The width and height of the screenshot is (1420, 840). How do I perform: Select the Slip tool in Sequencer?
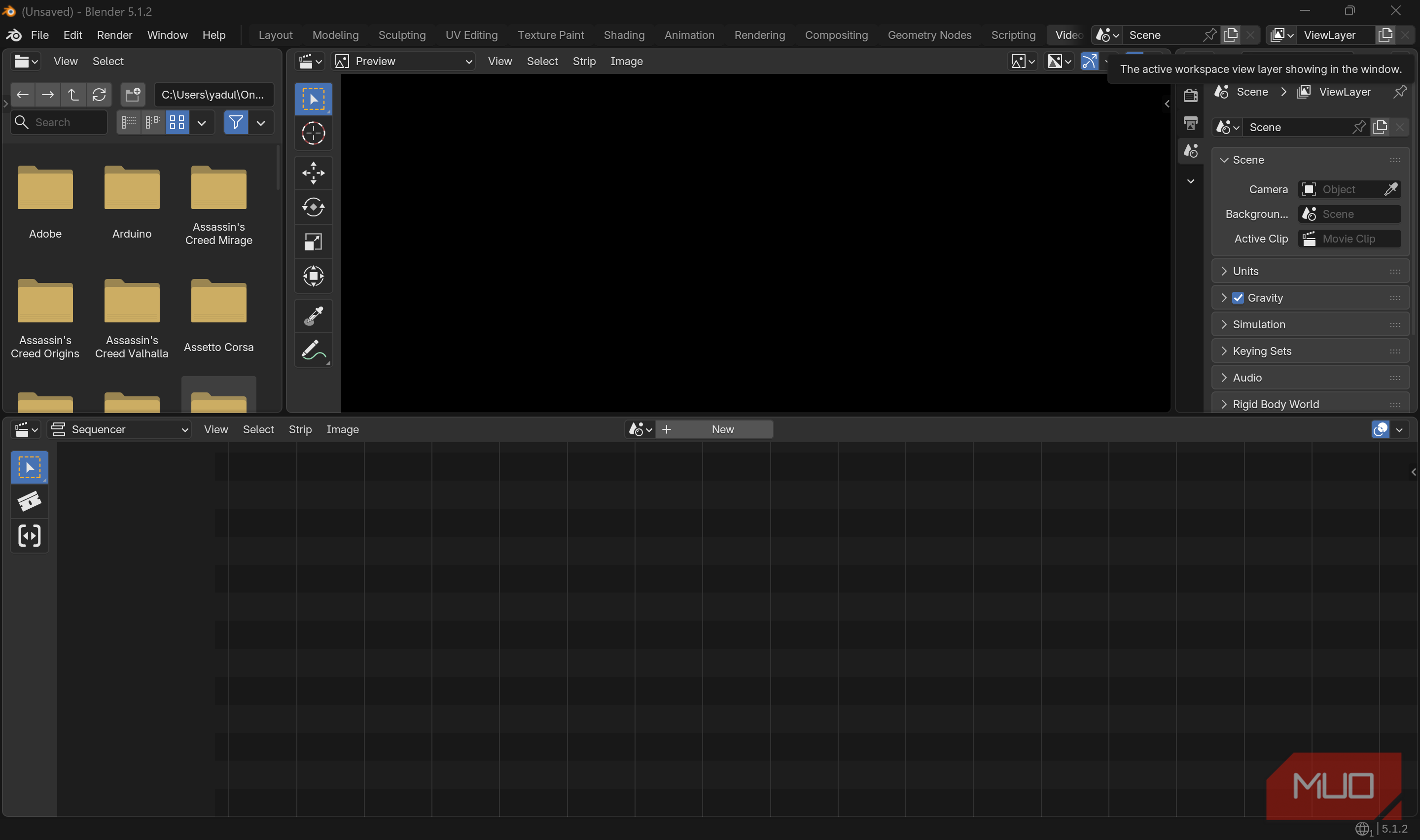click(x=30, y=535)
